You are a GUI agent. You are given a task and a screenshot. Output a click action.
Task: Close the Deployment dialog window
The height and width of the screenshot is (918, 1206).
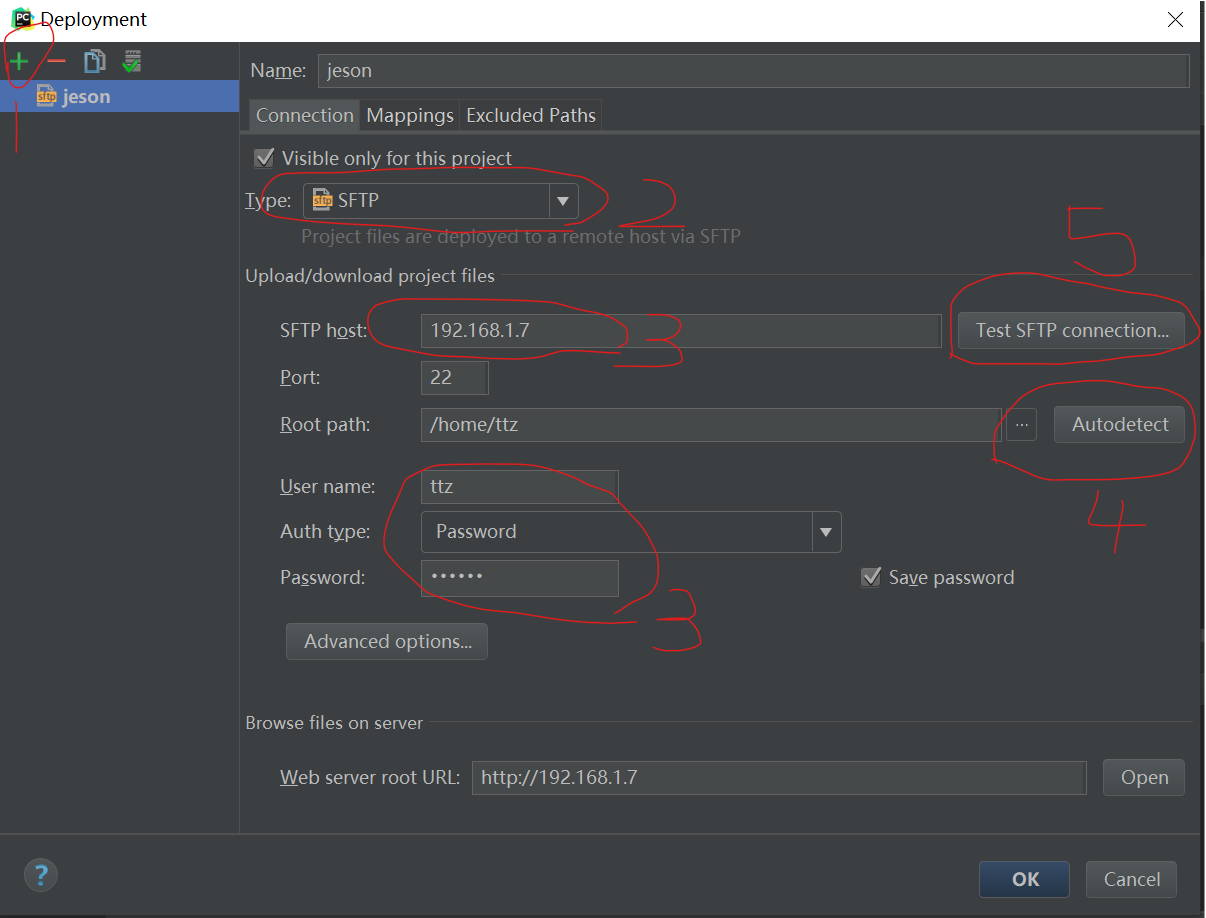point(1177,19)
